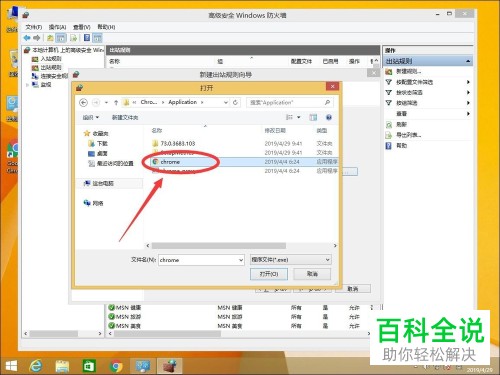This screenshot has height=375, width=500.
Task: Sort files by 修改日期 (Date modified) column
Action: pyautogui.click(x=275, y=130)
